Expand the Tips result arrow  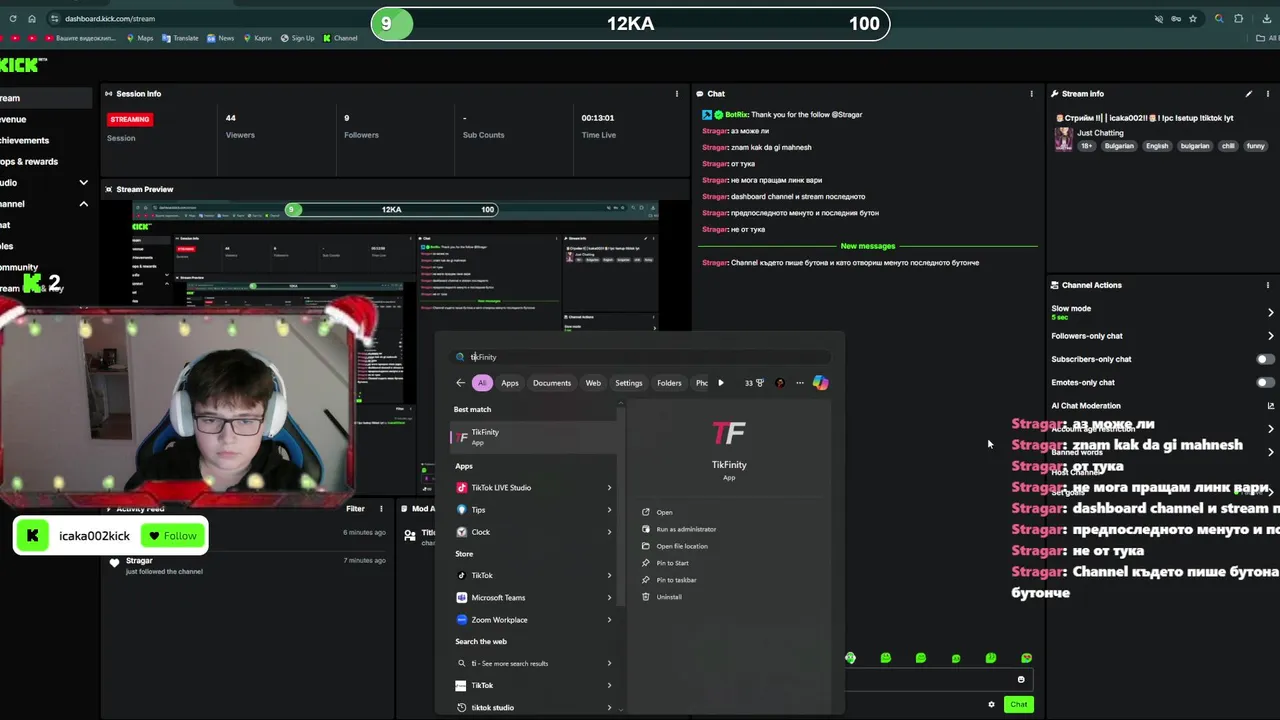coord(609,510)
